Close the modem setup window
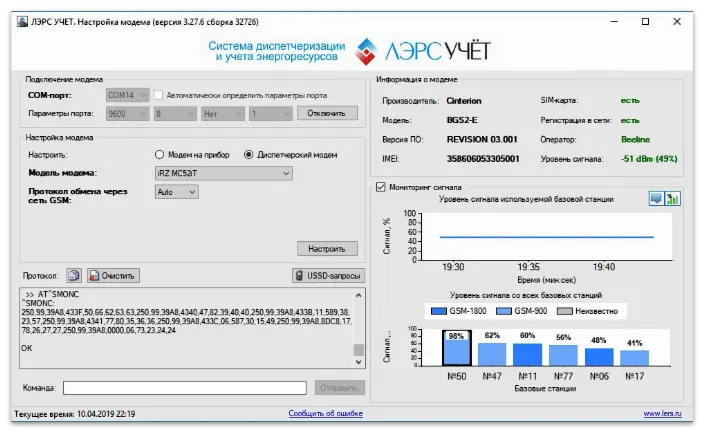The height and width of the screenshot is (439, 706). [x=677, y=22]
